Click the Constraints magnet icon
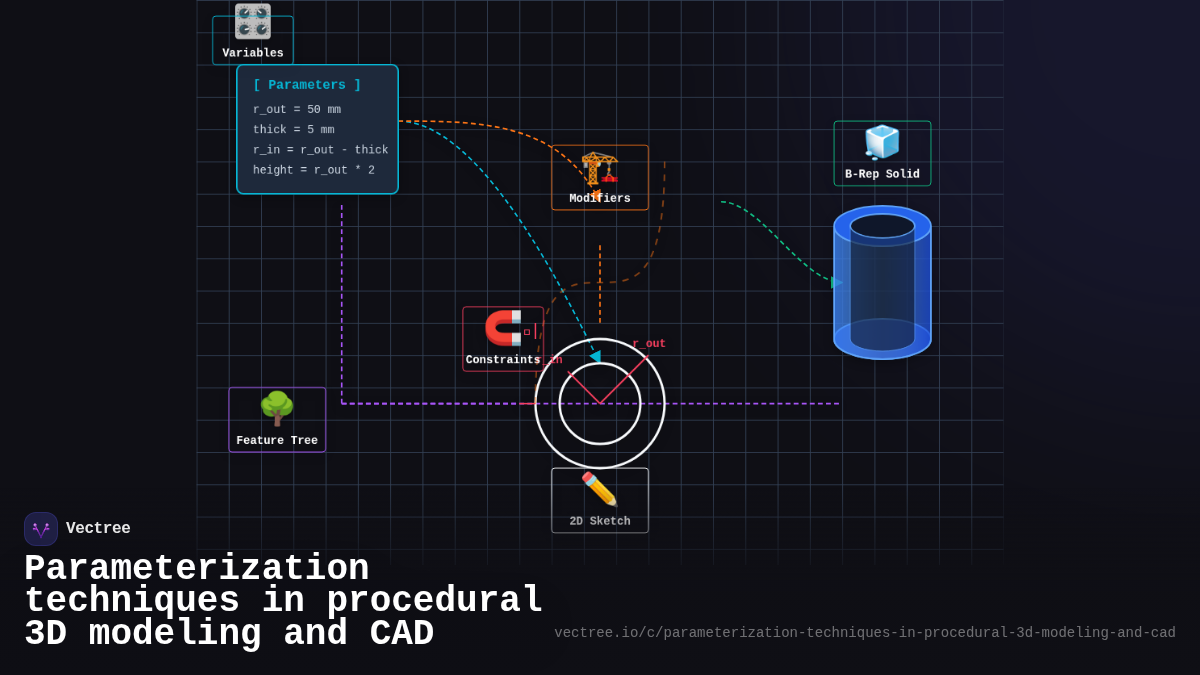Screen dimensions: 1200x675 tap(505, 327)
